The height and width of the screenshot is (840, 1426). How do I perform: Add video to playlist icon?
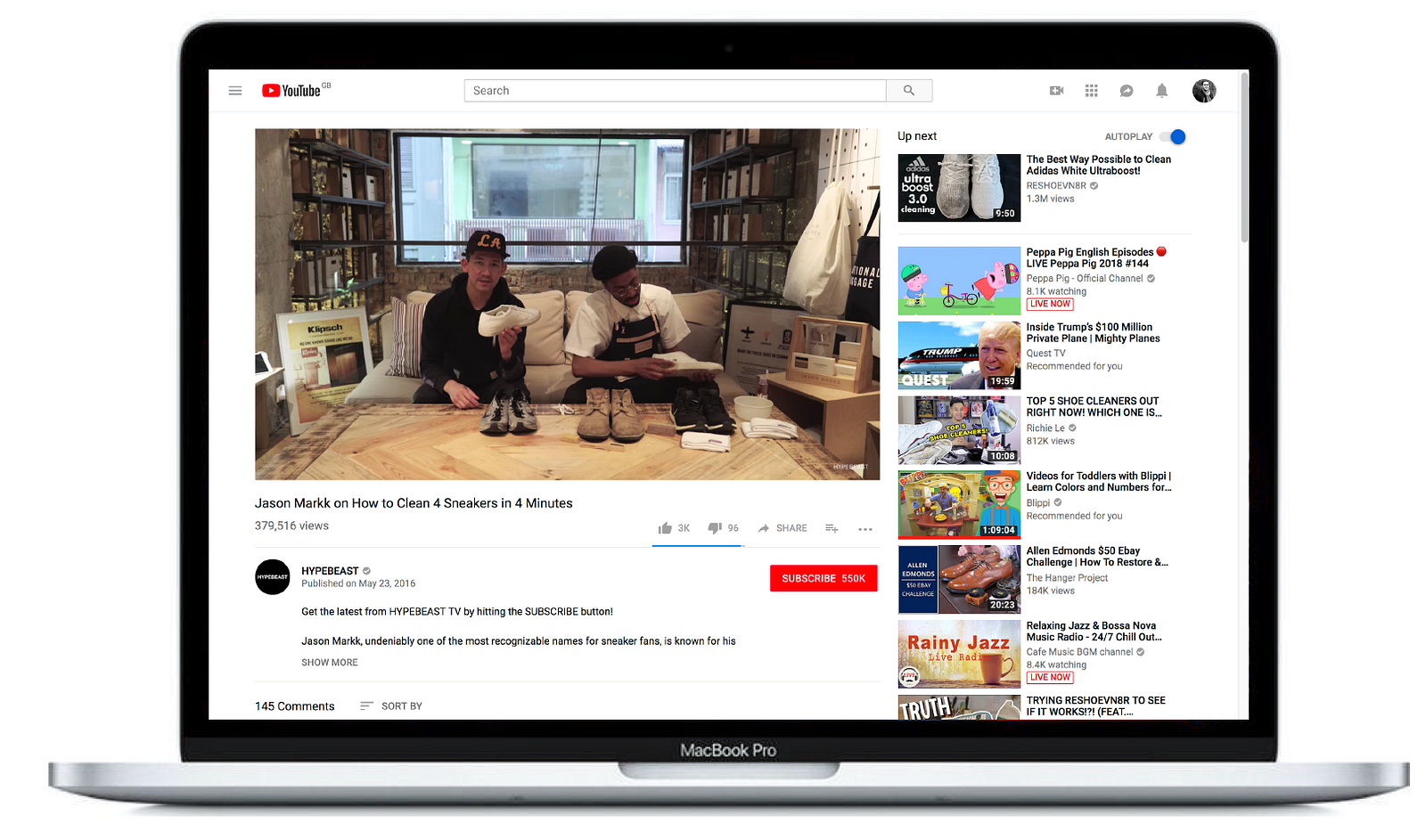pyautogui.click(x=832, y=528)
